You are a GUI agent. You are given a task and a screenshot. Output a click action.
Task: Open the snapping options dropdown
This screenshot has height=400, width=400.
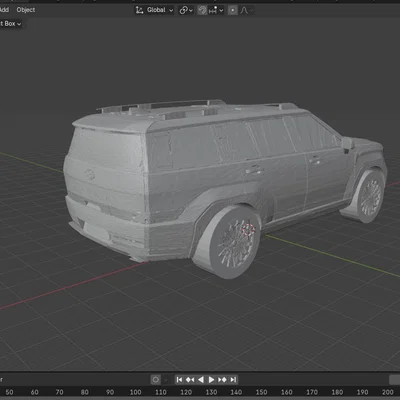[x=216, y=10]
